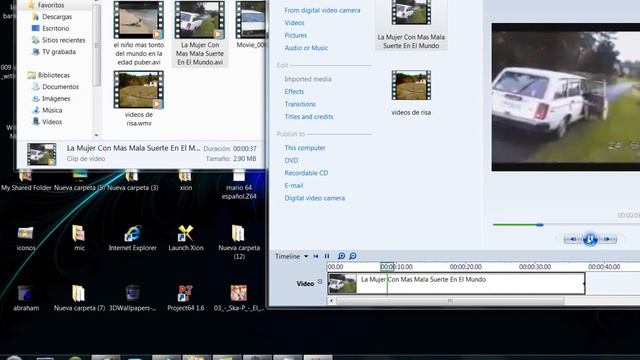
Task: Click the preview seek bar handle
Action: tap(540, 225)
